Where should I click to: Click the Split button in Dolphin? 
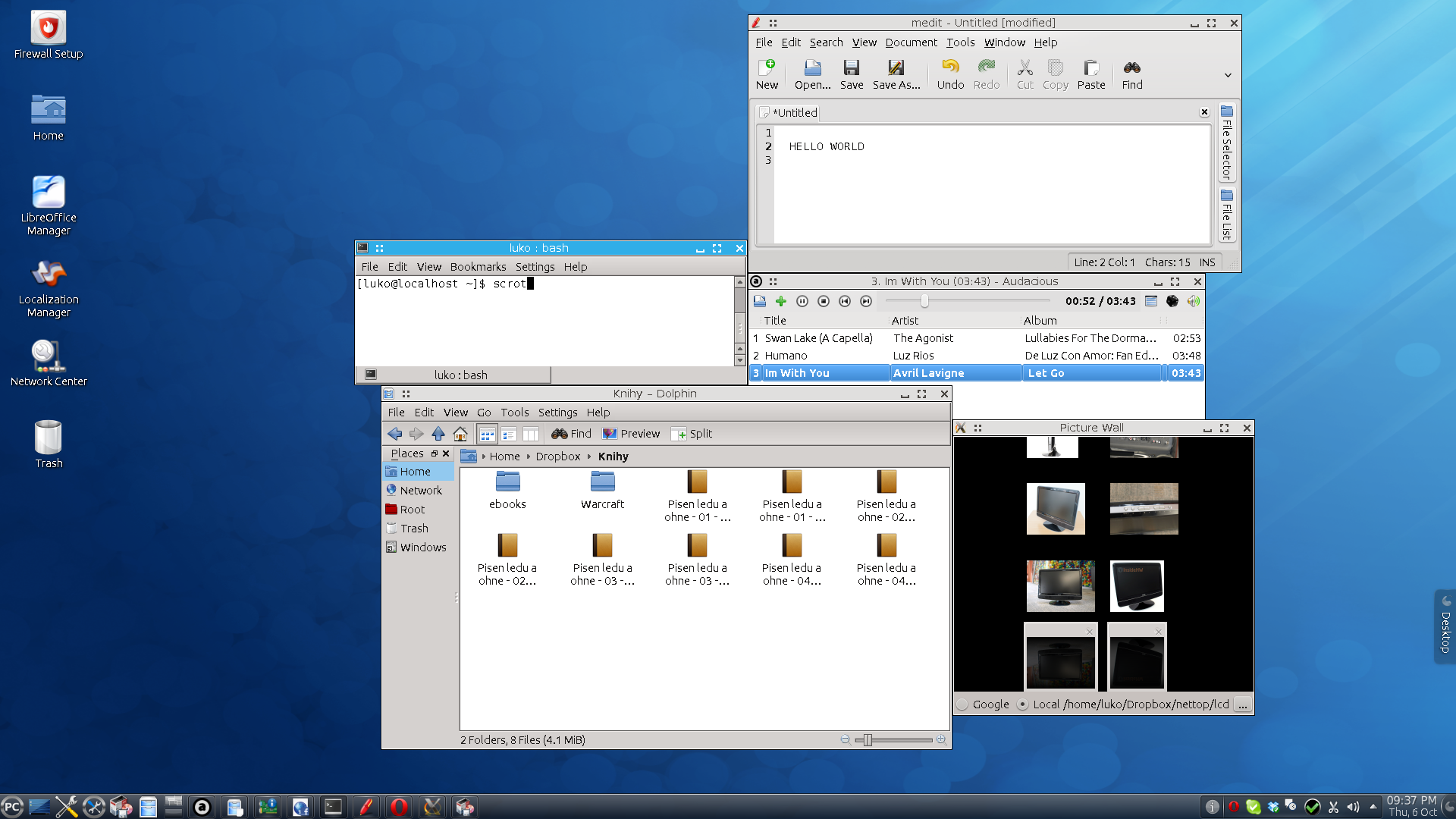tap(691, 434)
